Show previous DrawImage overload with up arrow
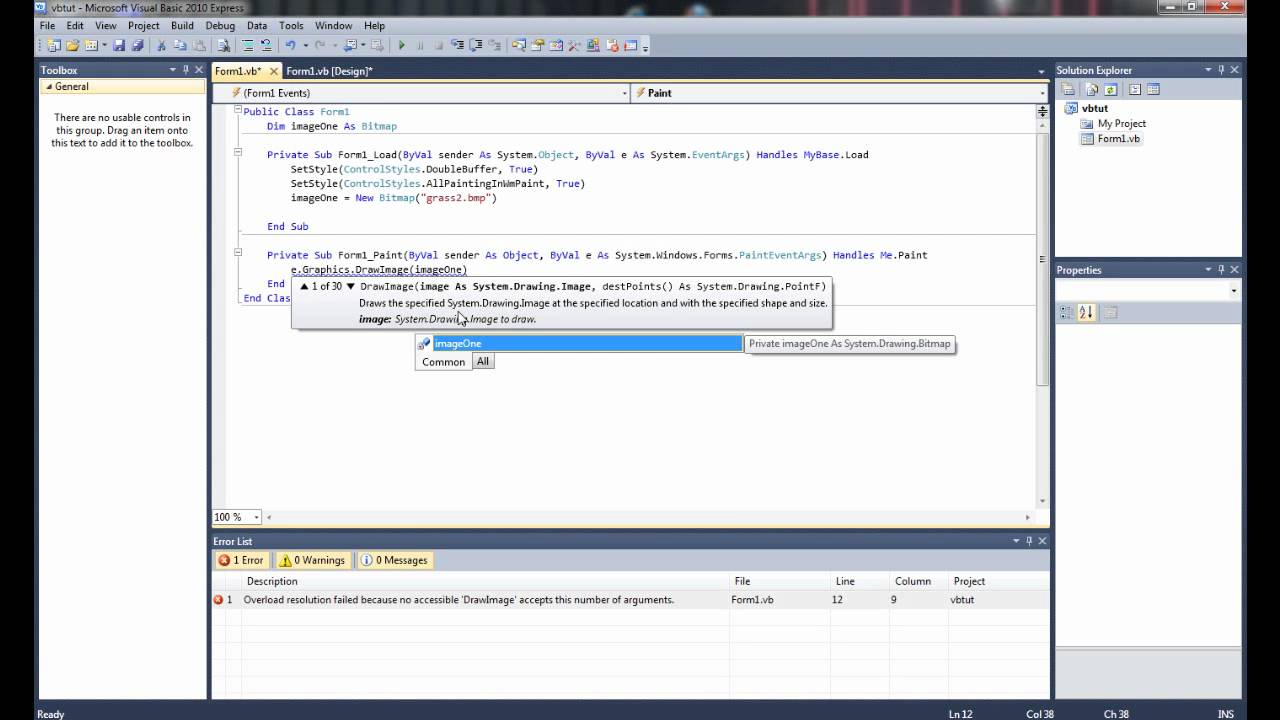This screenshot has height=720, width=1280. point(304,287)
